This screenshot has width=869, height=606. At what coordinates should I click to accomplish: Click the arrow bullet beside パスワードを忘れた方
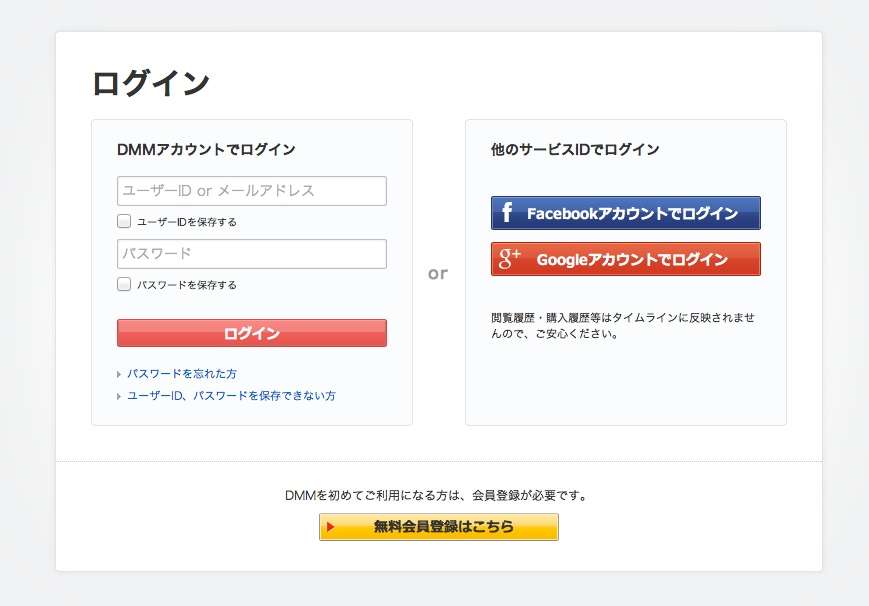click(x=119, y=374)
